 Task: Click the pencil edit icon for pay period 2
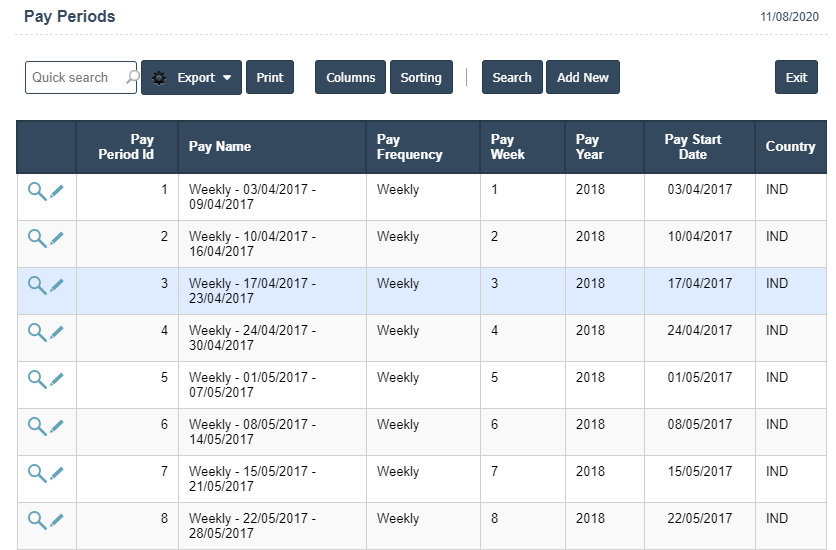[x=57, y=238]
